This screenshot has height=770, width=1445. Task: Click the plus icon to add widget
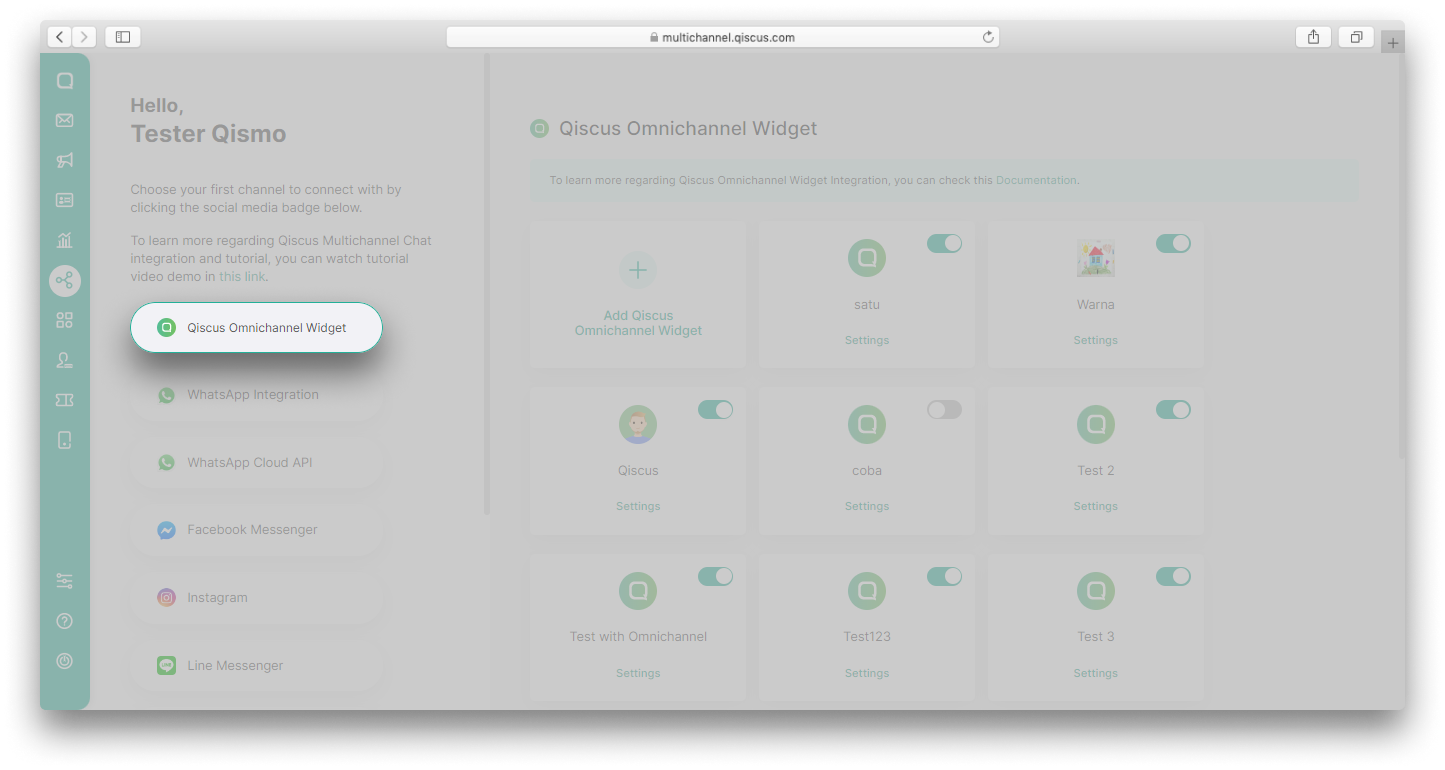(638, 270)
